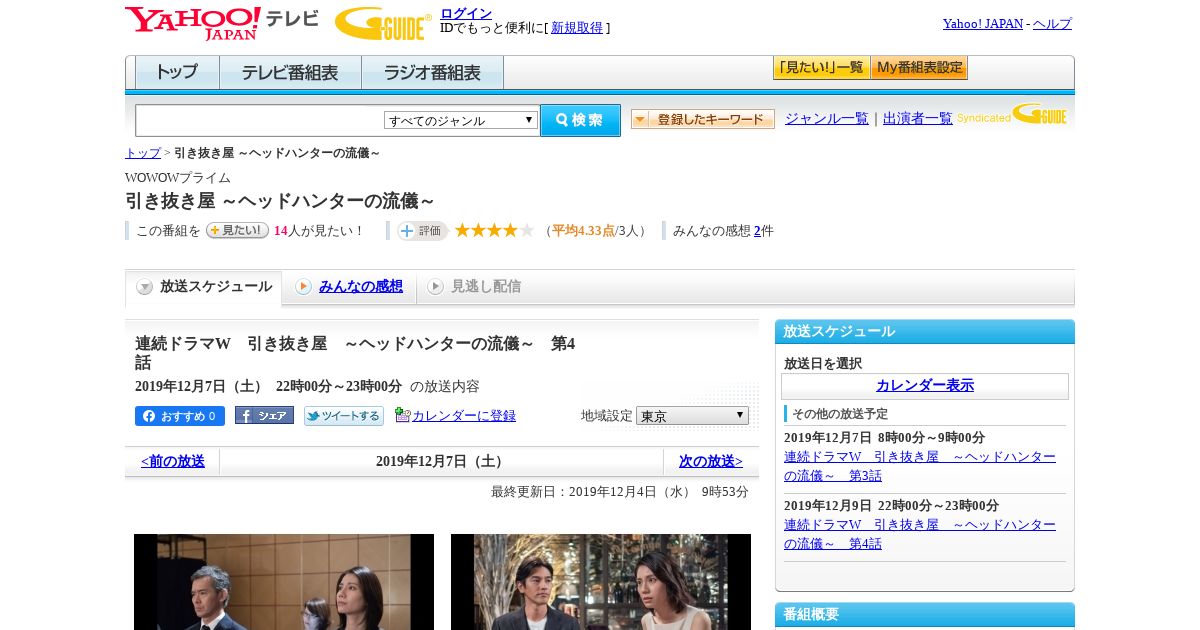This screenshot has height=630, width=1200.
Task: Expand the 地域設定 東京 dropdown
Action: click(x=692, y=415)
